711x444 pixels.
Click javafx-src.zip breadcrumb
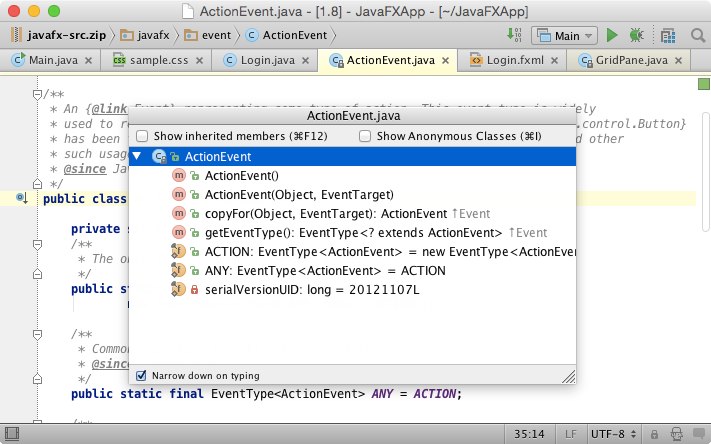click(x=58, y=35)
